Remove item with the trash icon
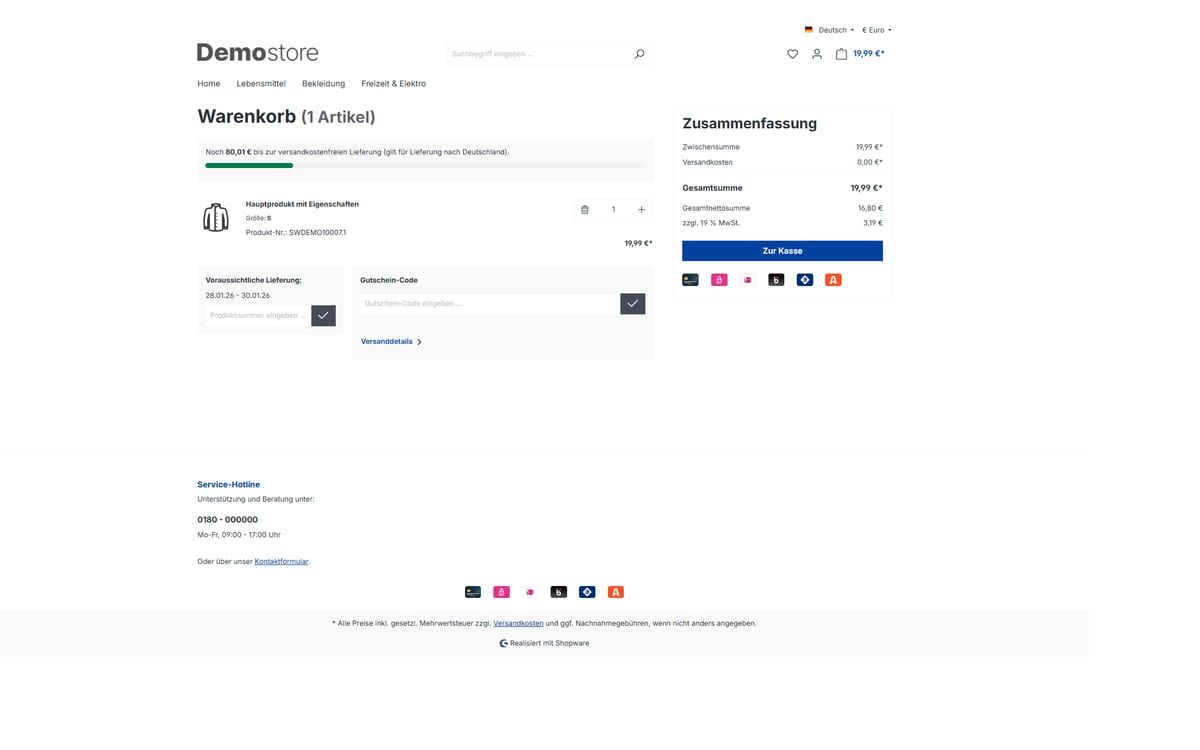 click(x=585, y=209)
